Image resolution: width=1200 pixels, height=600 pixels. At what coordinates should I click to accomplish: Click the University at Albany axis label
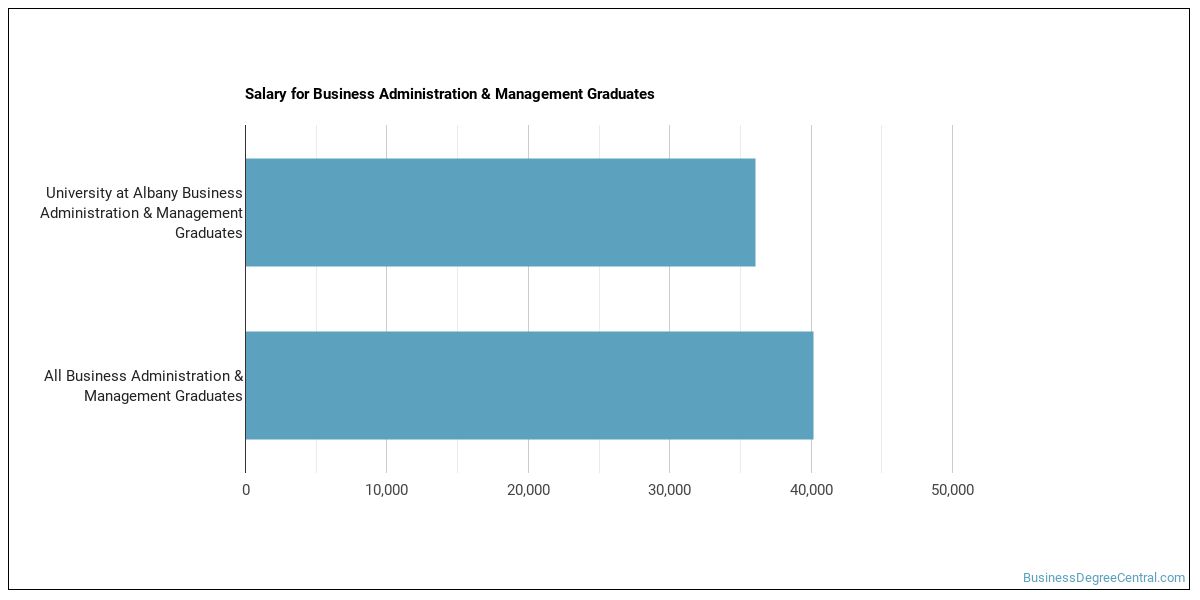click(142, 212)
